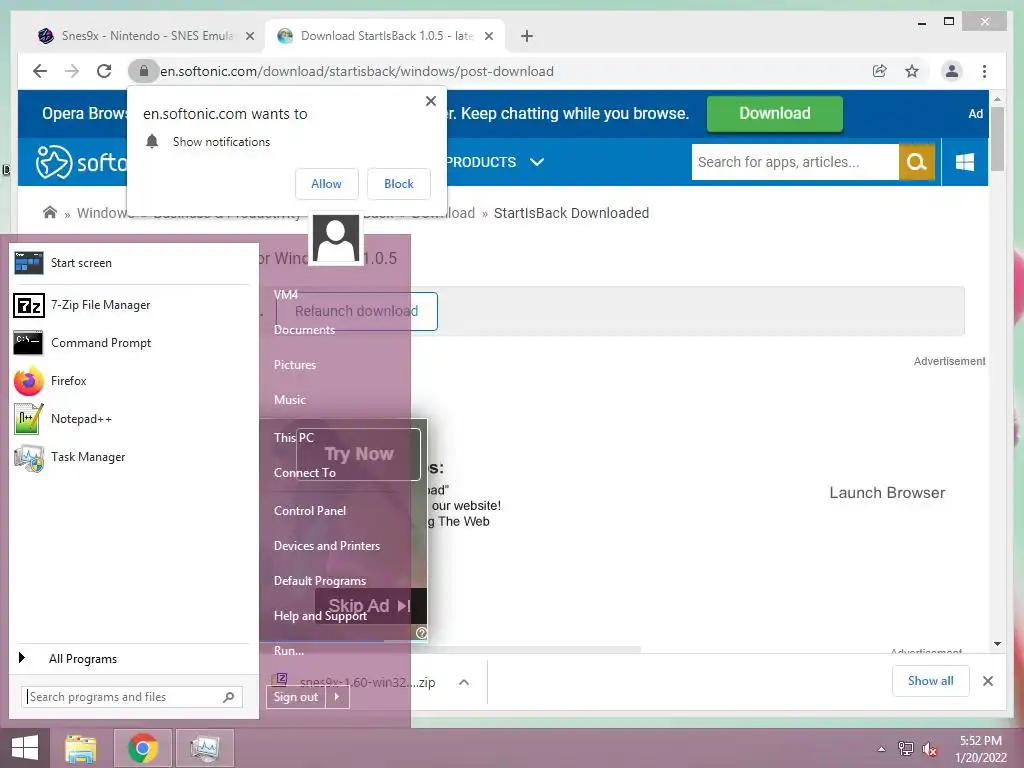This screenshot has width=1024, height=768.
Task: Expand the PRODUCTS dropdown chevron
Action: point(537,162)
